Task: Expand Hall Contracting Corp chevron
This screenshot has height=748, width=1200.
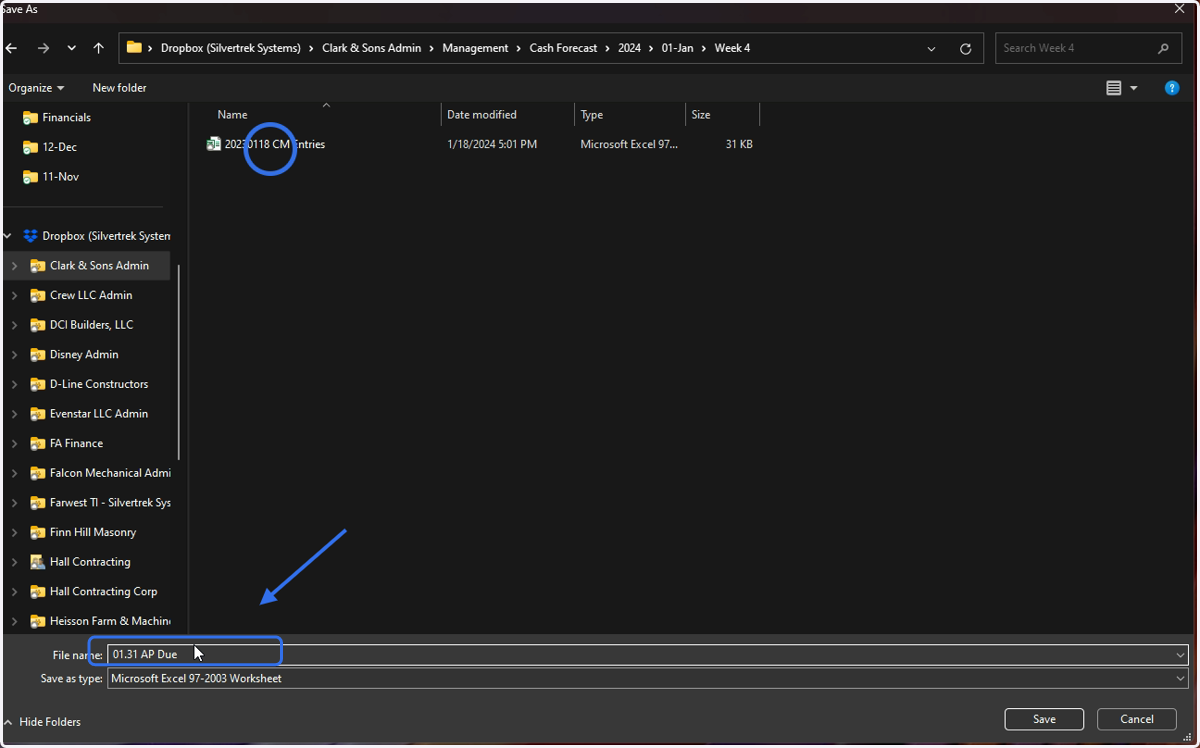Action: (14, 592)
